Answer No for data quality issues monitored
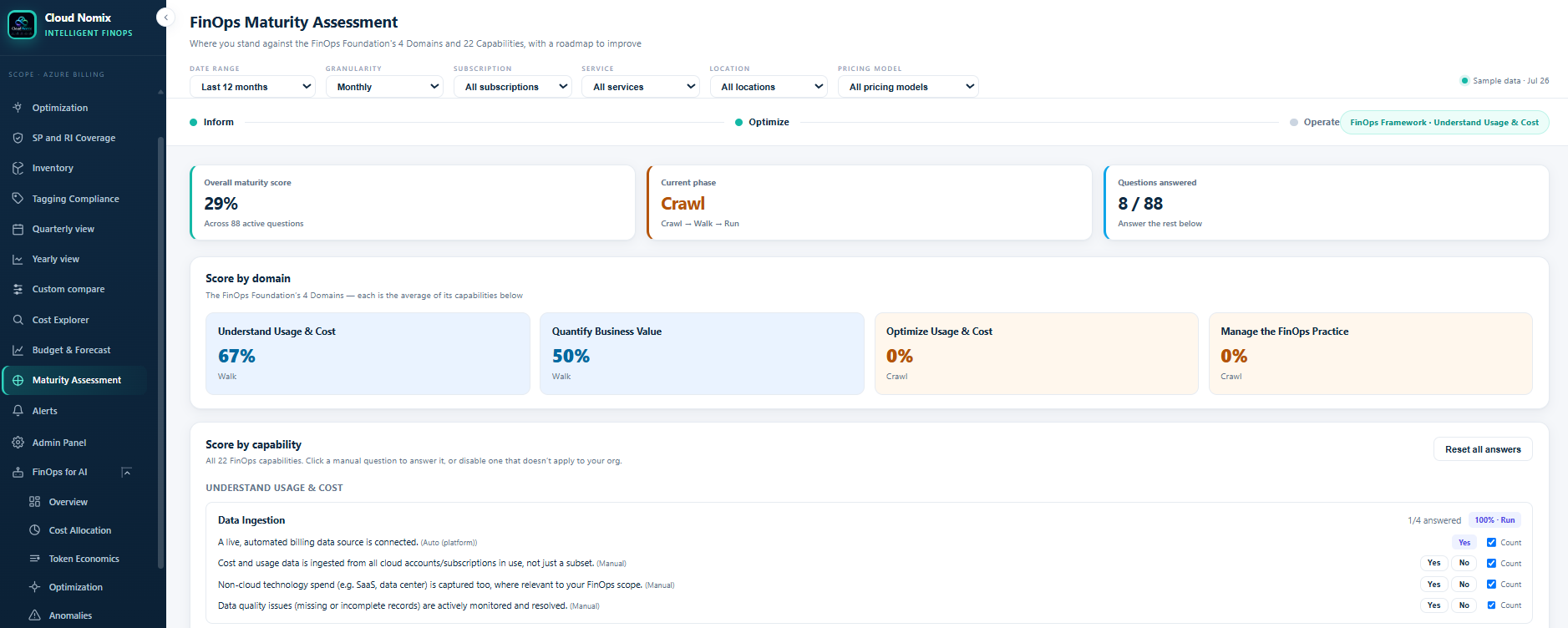 [x=1464, y=605]
